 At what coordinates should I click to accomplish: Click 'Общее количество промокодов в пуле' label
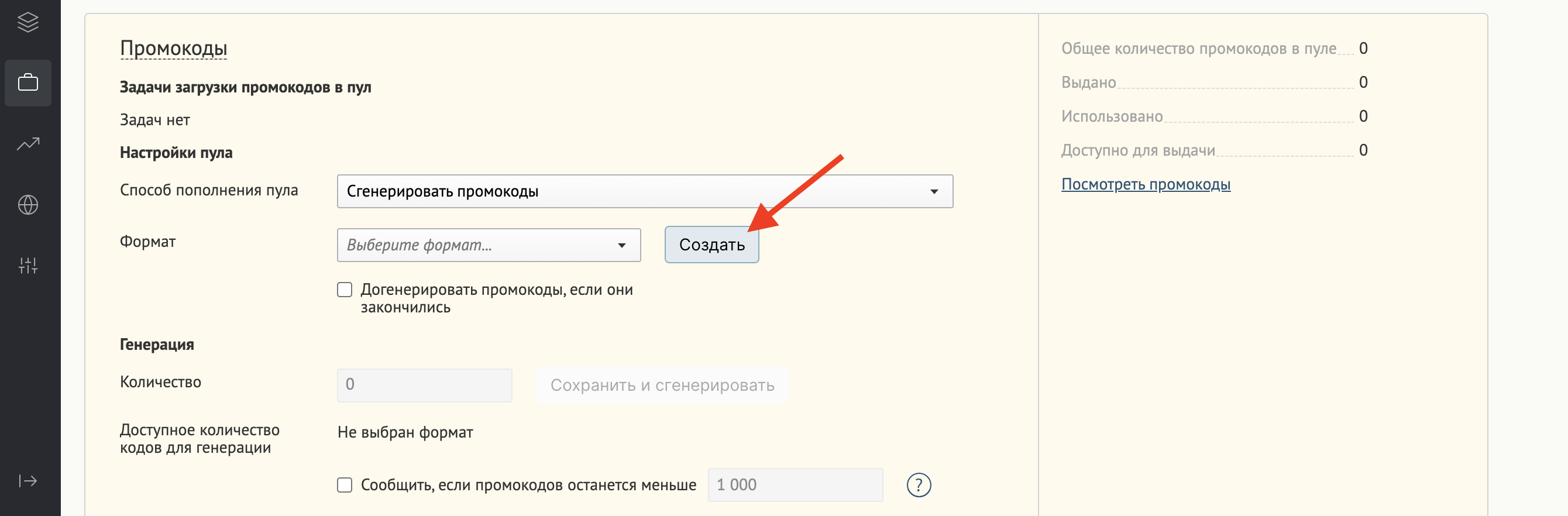pyautogui.click(x=1198, y=49)
